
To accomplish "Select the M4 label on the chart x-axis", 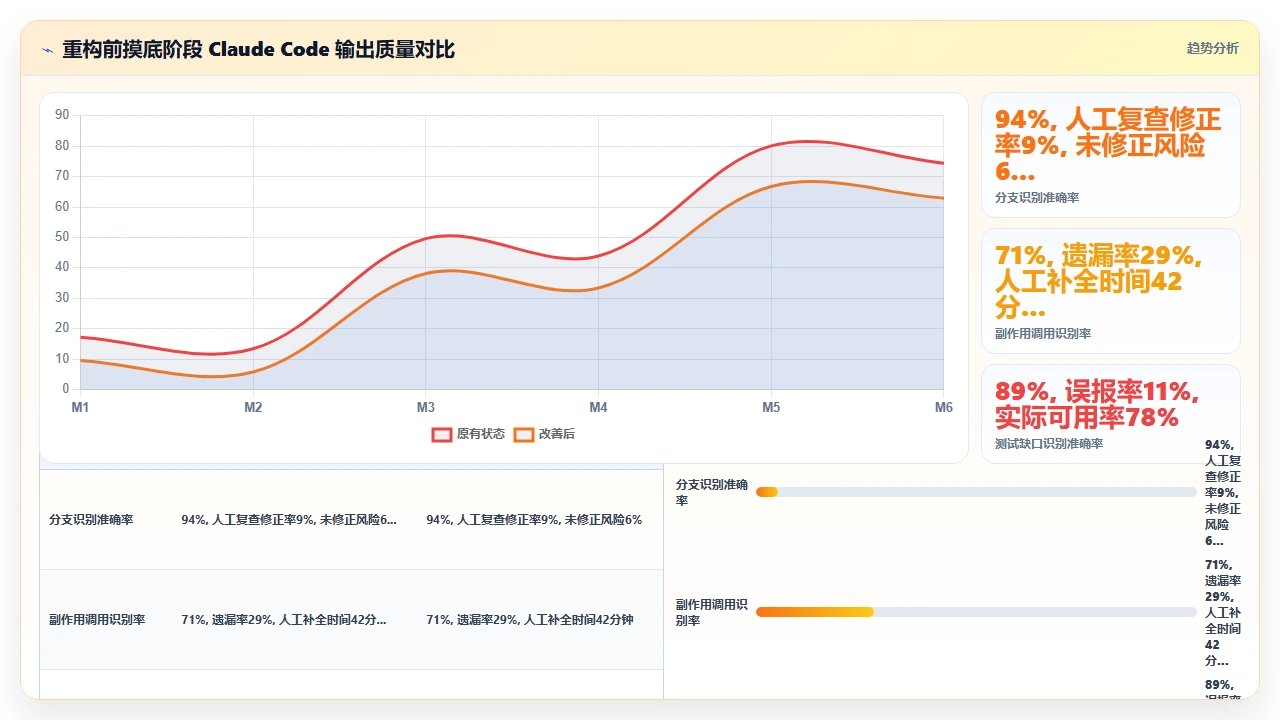I will pos(598,407).
